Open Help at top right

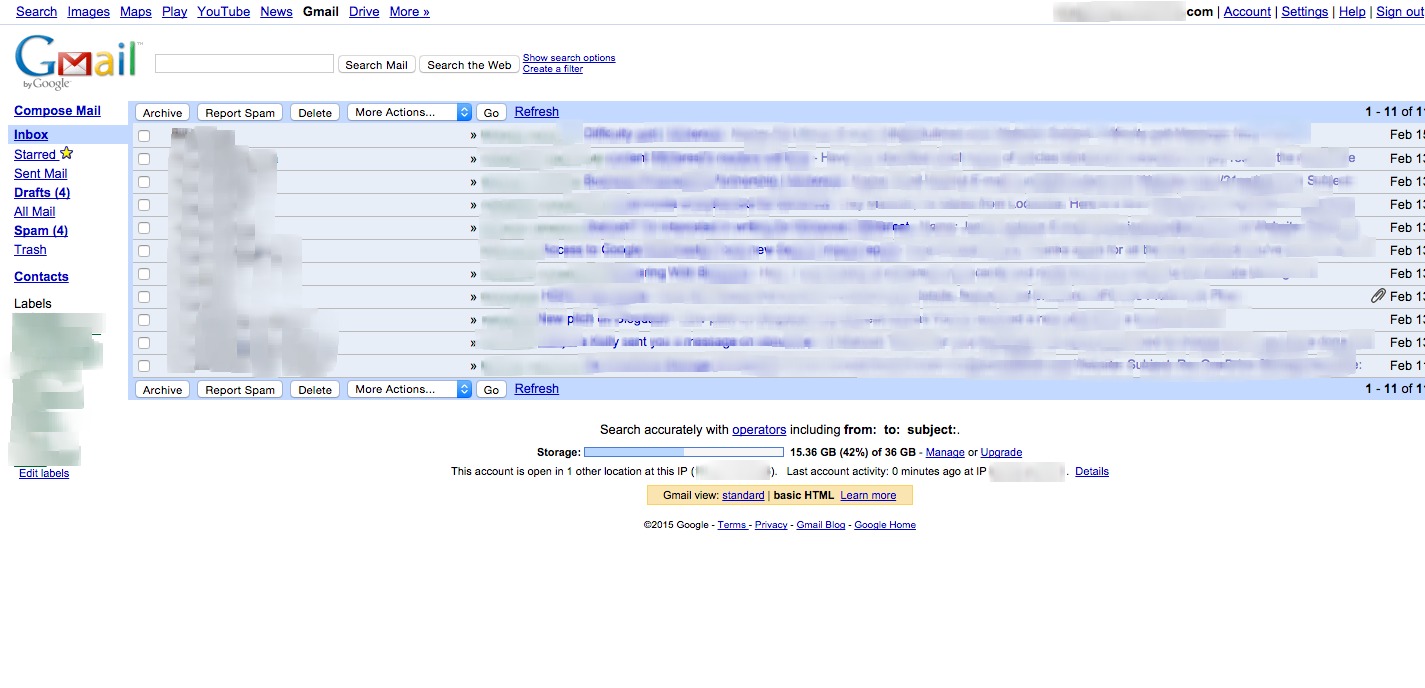[1352, 12]
